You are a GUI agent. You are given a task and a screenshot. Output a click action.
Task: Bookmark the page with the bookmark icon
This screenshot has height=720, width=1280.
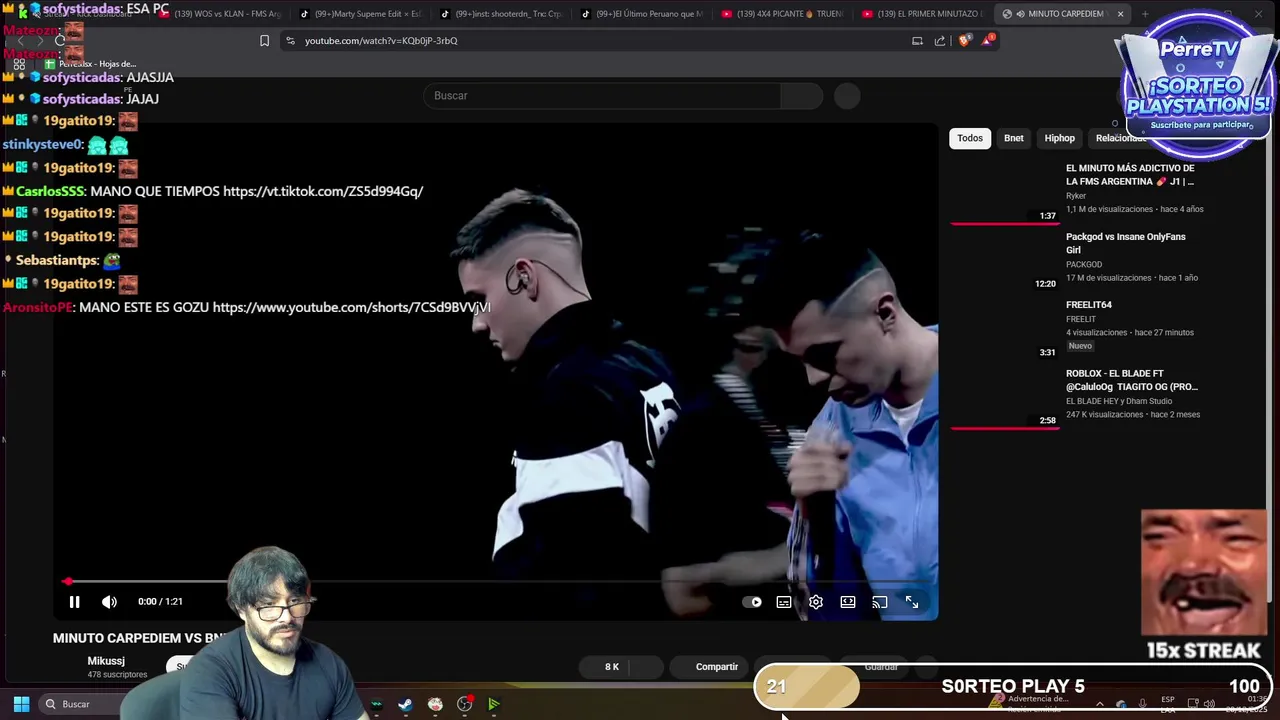tap(264, 41)
